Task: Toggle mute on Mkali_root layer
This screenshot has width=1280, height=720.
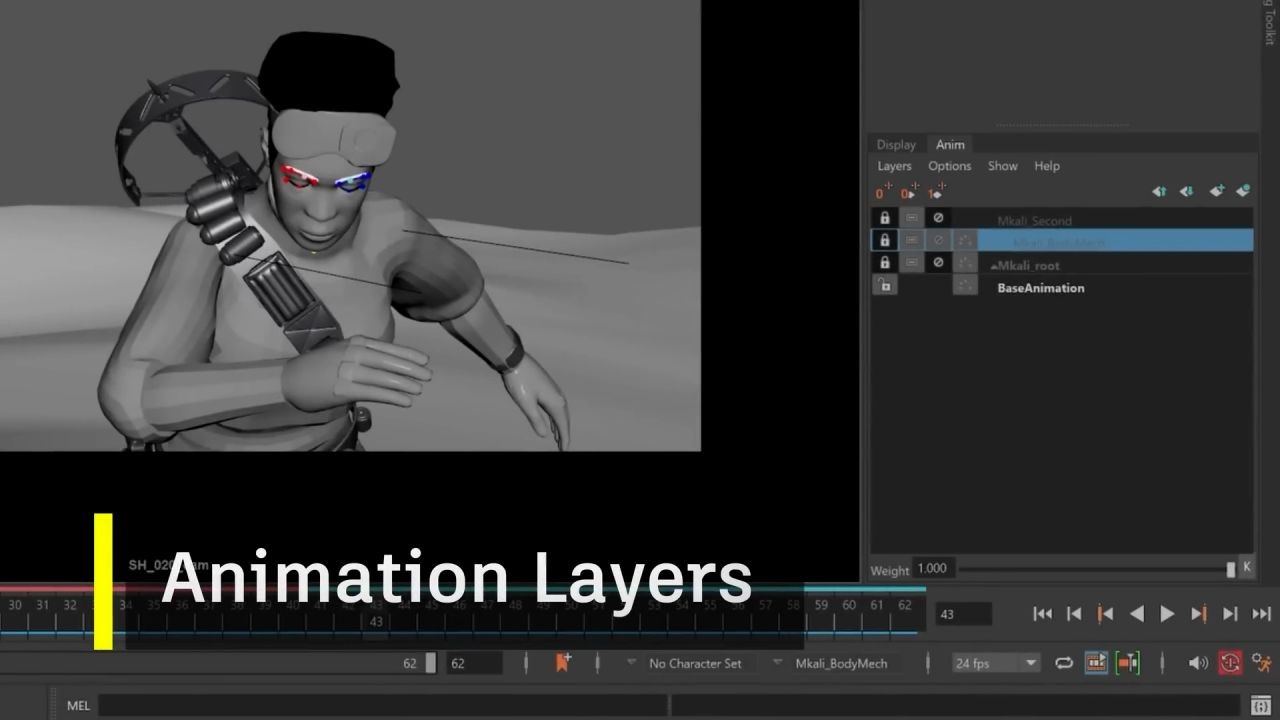Action: point(938,263)
